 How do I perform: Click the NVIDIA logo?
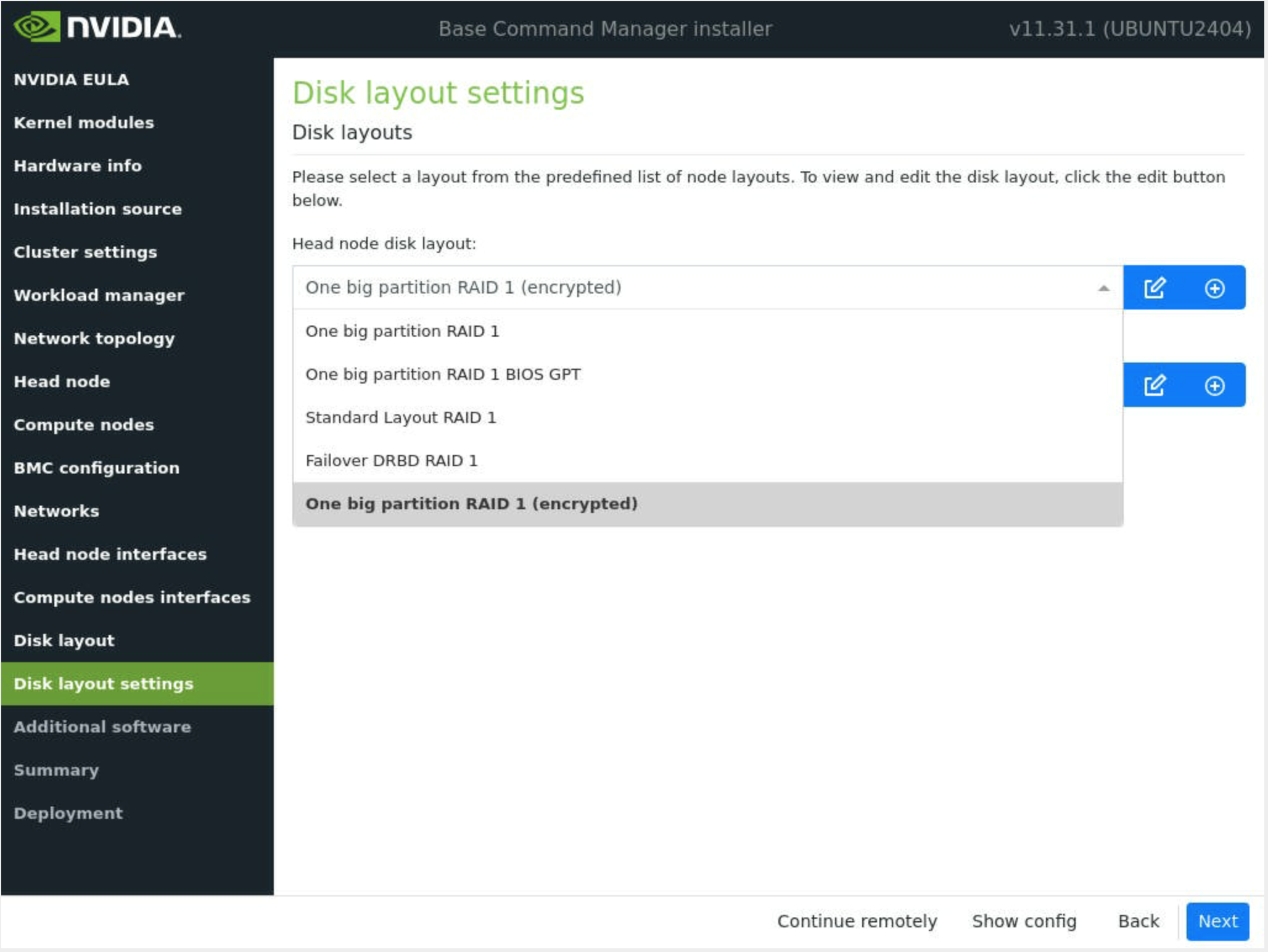point(97,28)
